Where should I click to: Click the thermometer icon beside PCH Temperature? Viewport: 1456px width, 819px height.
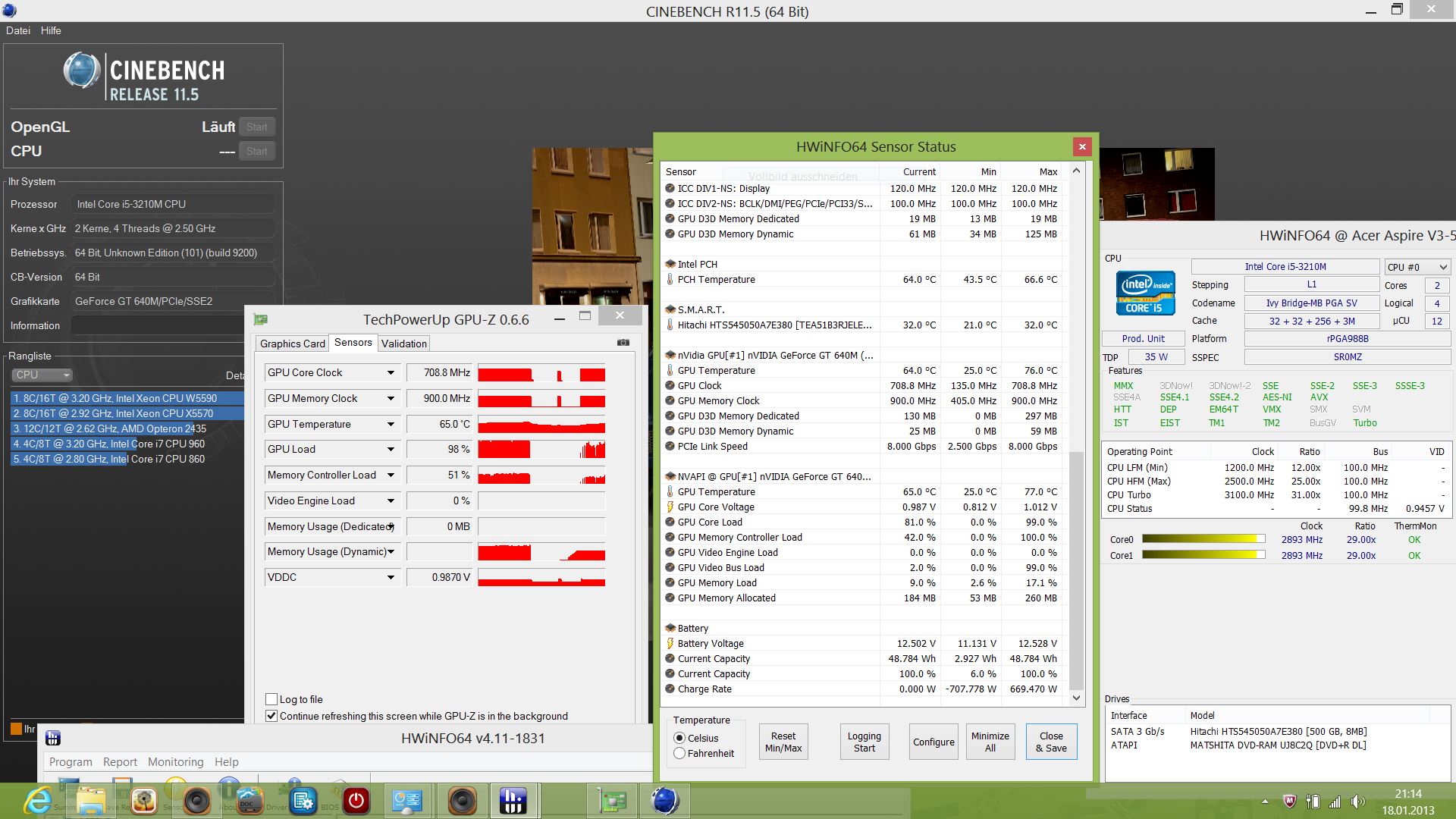coord(670,279)
